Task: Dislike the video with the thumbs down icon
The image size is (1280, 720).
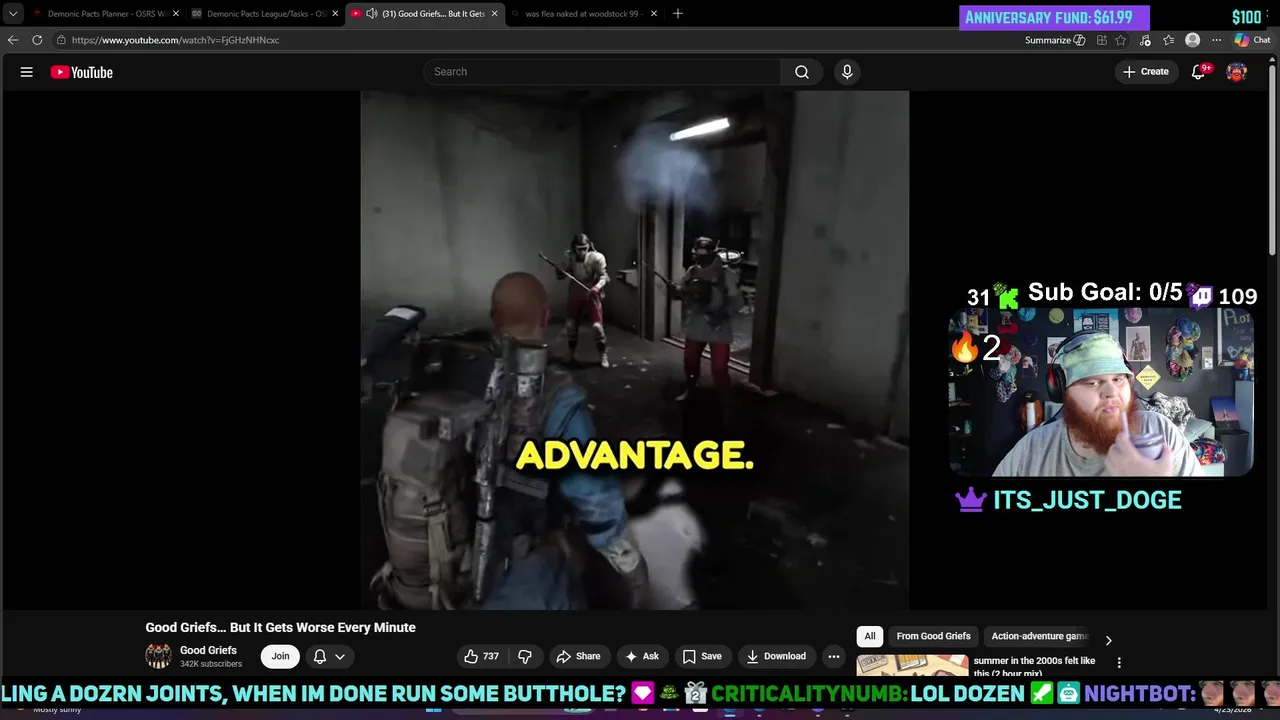Action: (525, 656)
